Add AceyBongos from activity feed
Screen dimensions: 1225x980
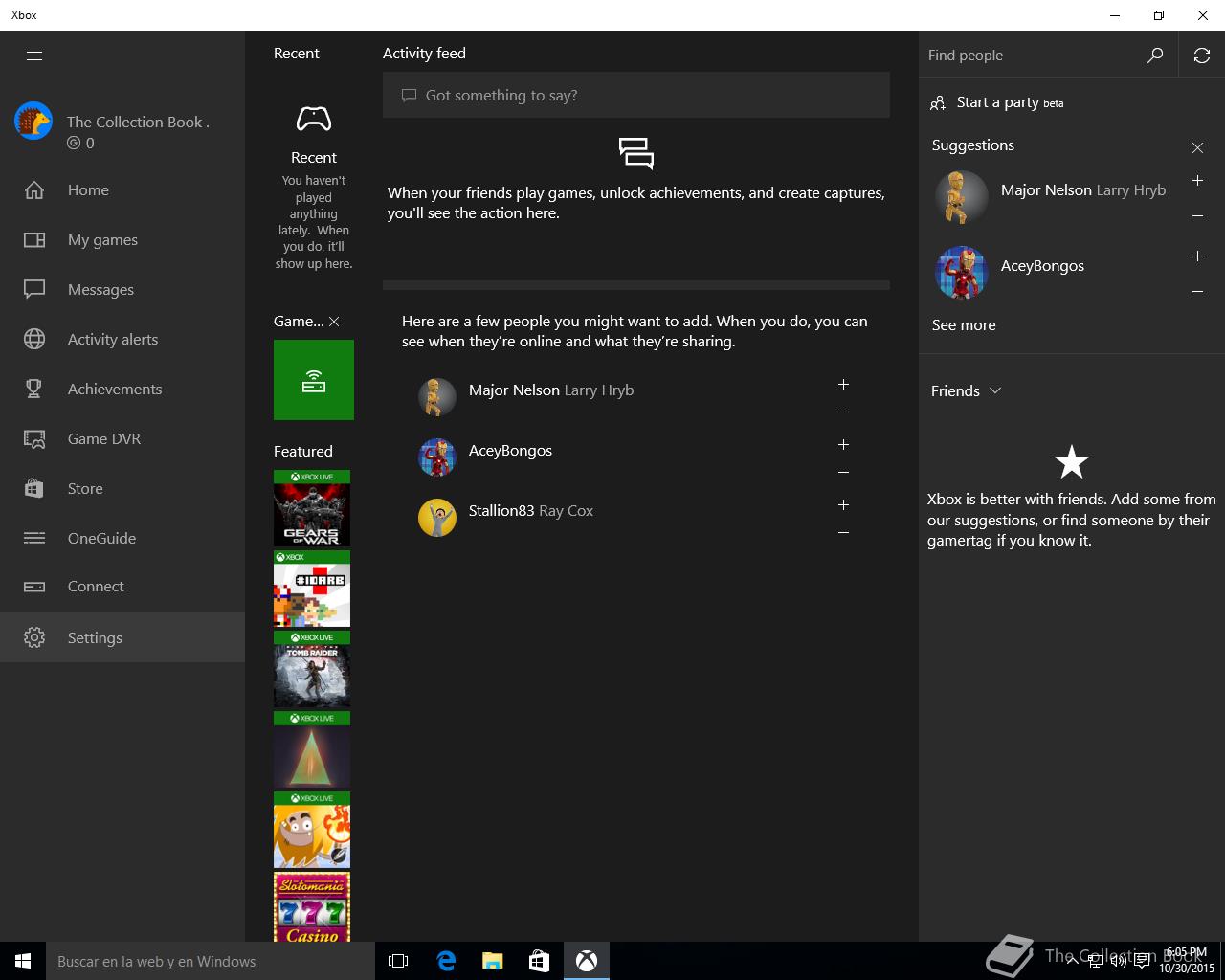coord(843,444)
